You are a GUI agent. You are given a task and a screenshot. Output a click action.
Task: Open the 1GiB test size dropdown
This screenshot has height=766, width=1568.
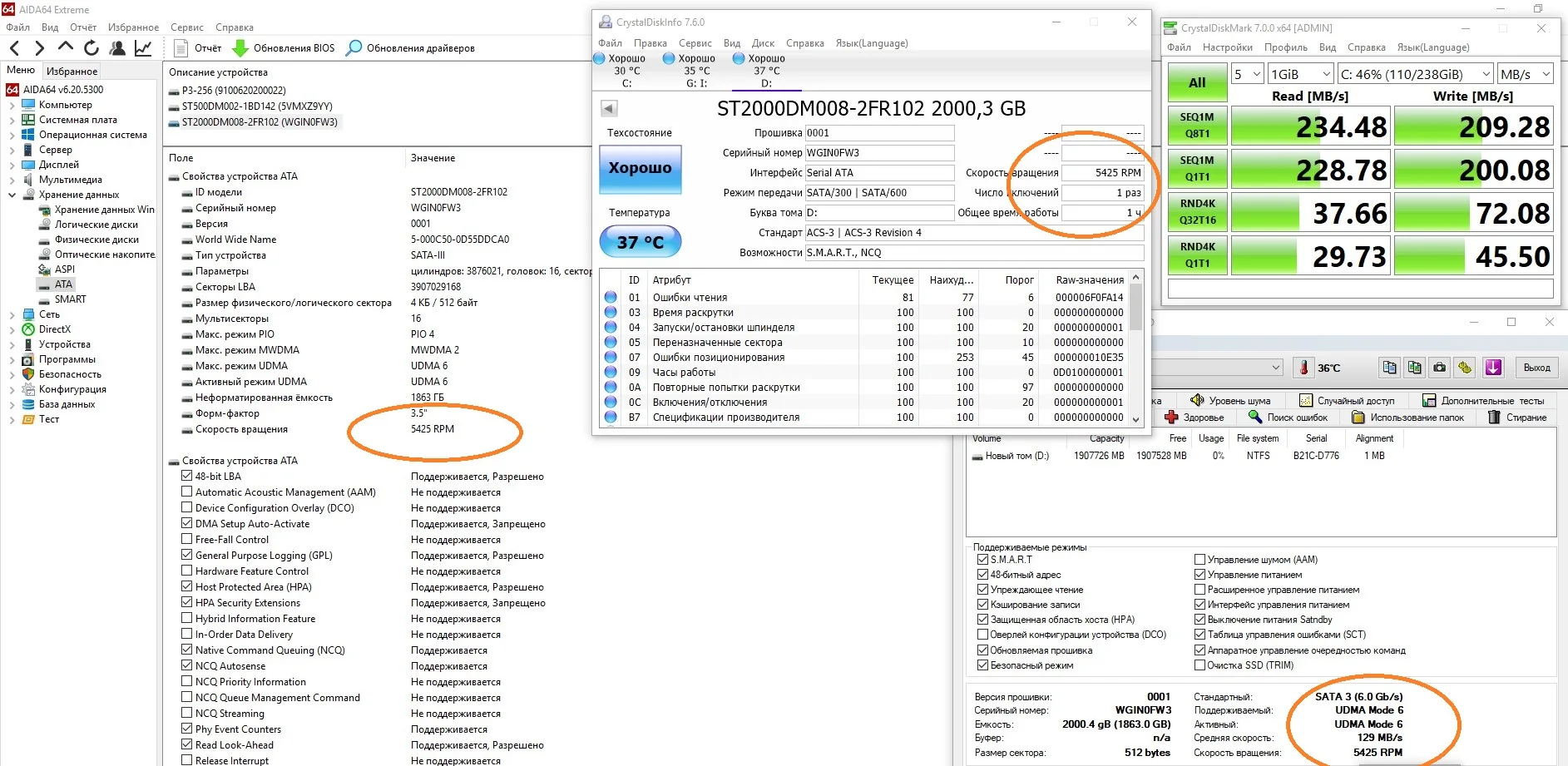1301,74
